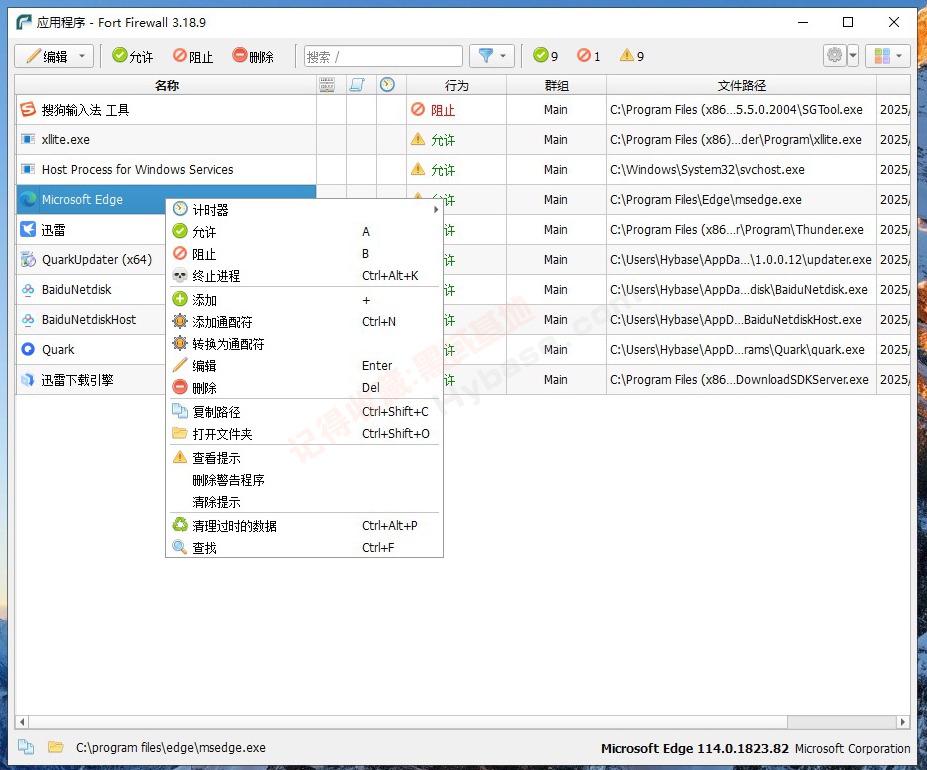
Task: Open the 编辑 button dropdown arrow
Action: click(83, 56)
